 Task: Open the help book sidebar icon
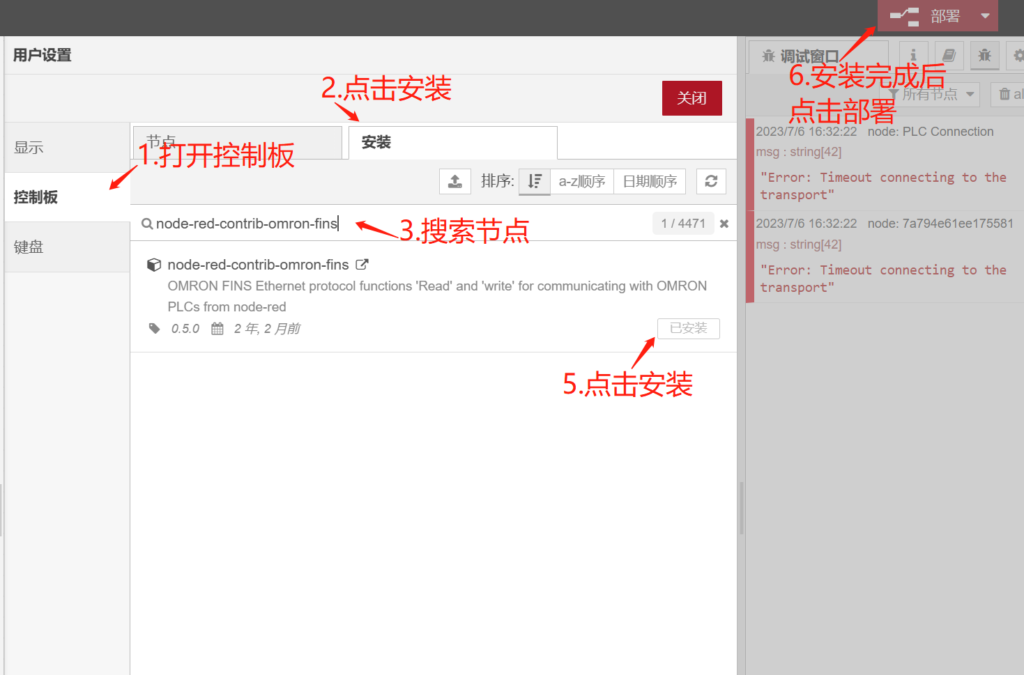click(x=948, y=57)
